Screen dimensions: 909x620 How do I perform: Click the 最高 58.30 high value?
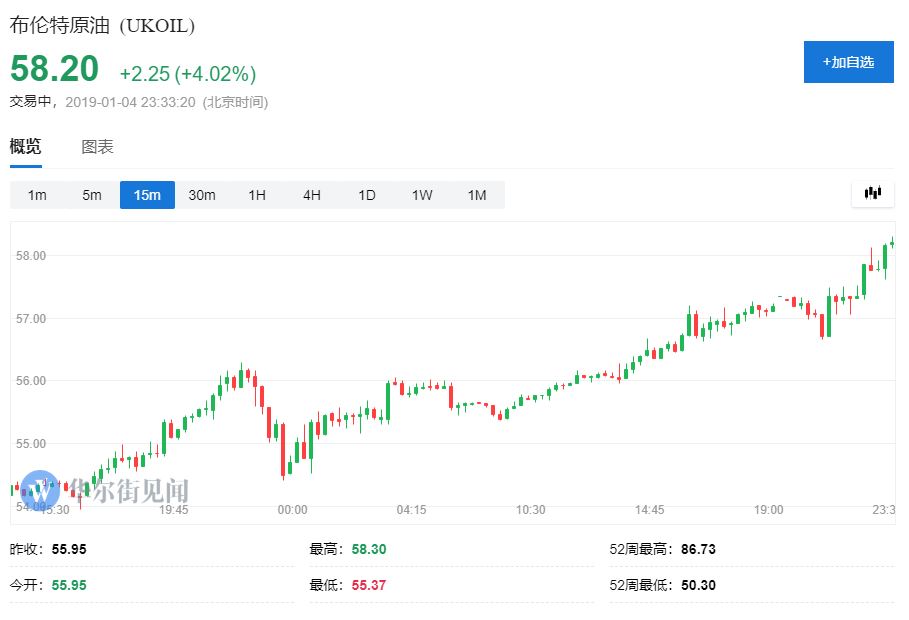[369, 549]
